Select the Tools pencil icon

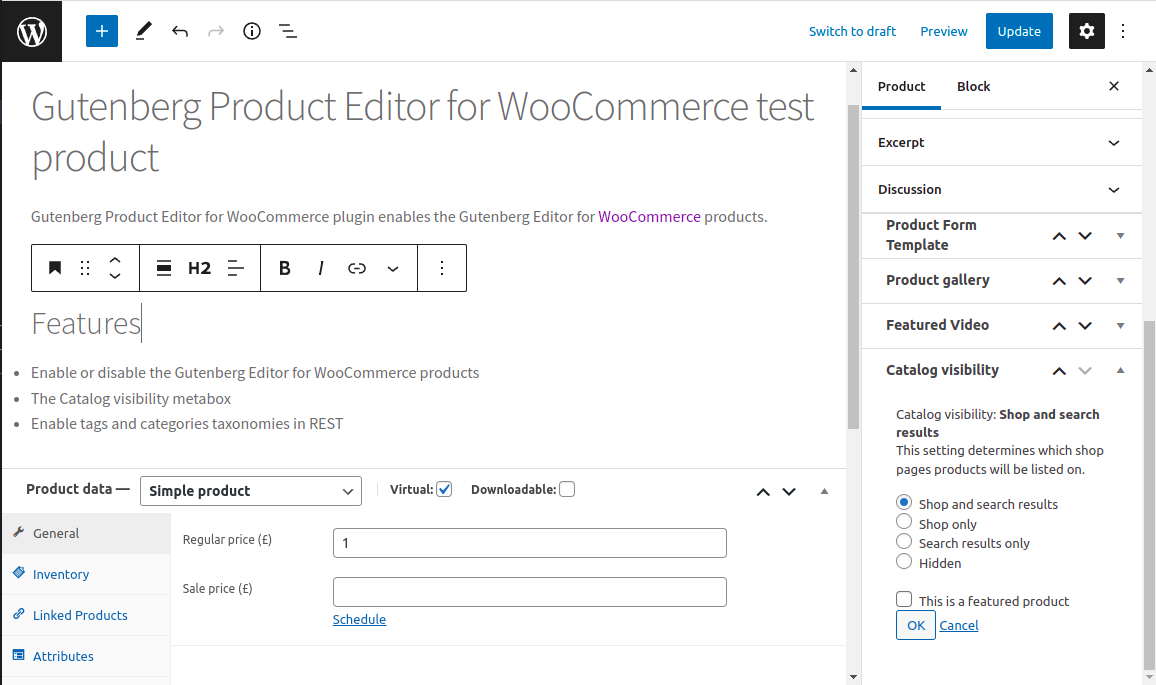click(x=144, y=31)
